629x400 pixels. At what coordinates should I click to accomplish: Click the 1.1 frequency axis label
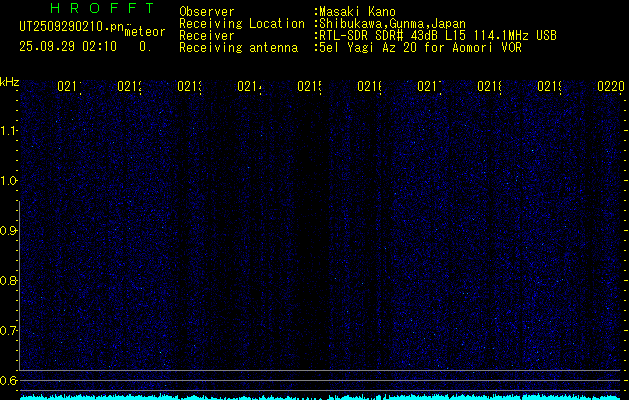point(9,130)
